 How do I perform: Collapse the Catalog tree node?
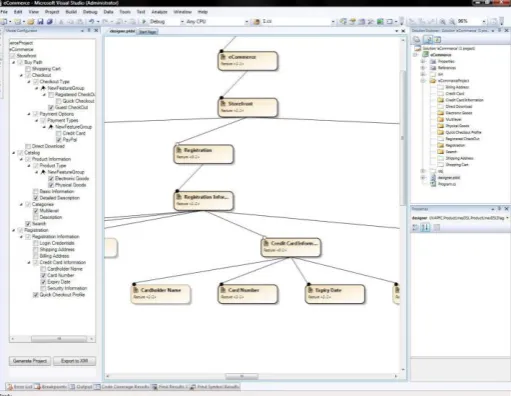tap(14, 153)
